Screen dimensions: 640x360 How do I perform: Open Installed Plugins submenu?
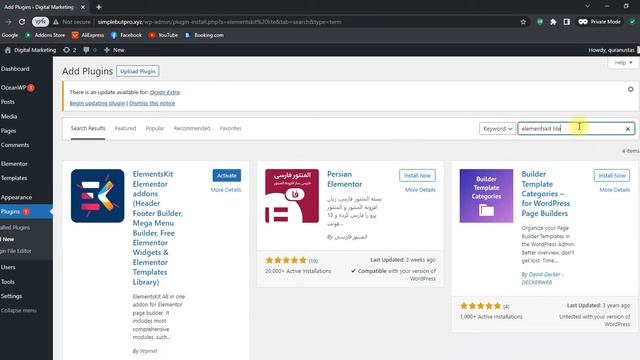[x=15, y=228]
